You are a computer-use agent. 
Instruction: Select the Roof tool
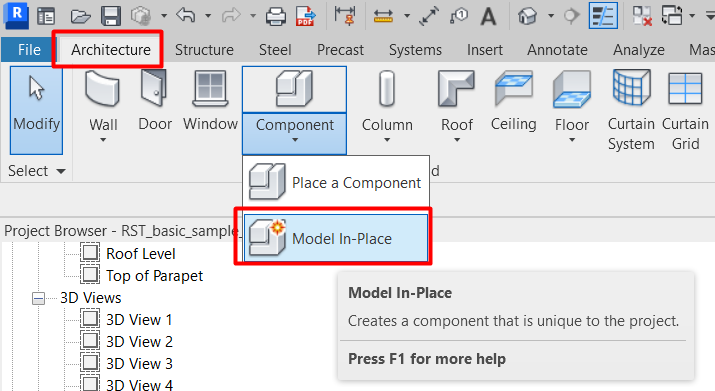(x=456, y=101)
